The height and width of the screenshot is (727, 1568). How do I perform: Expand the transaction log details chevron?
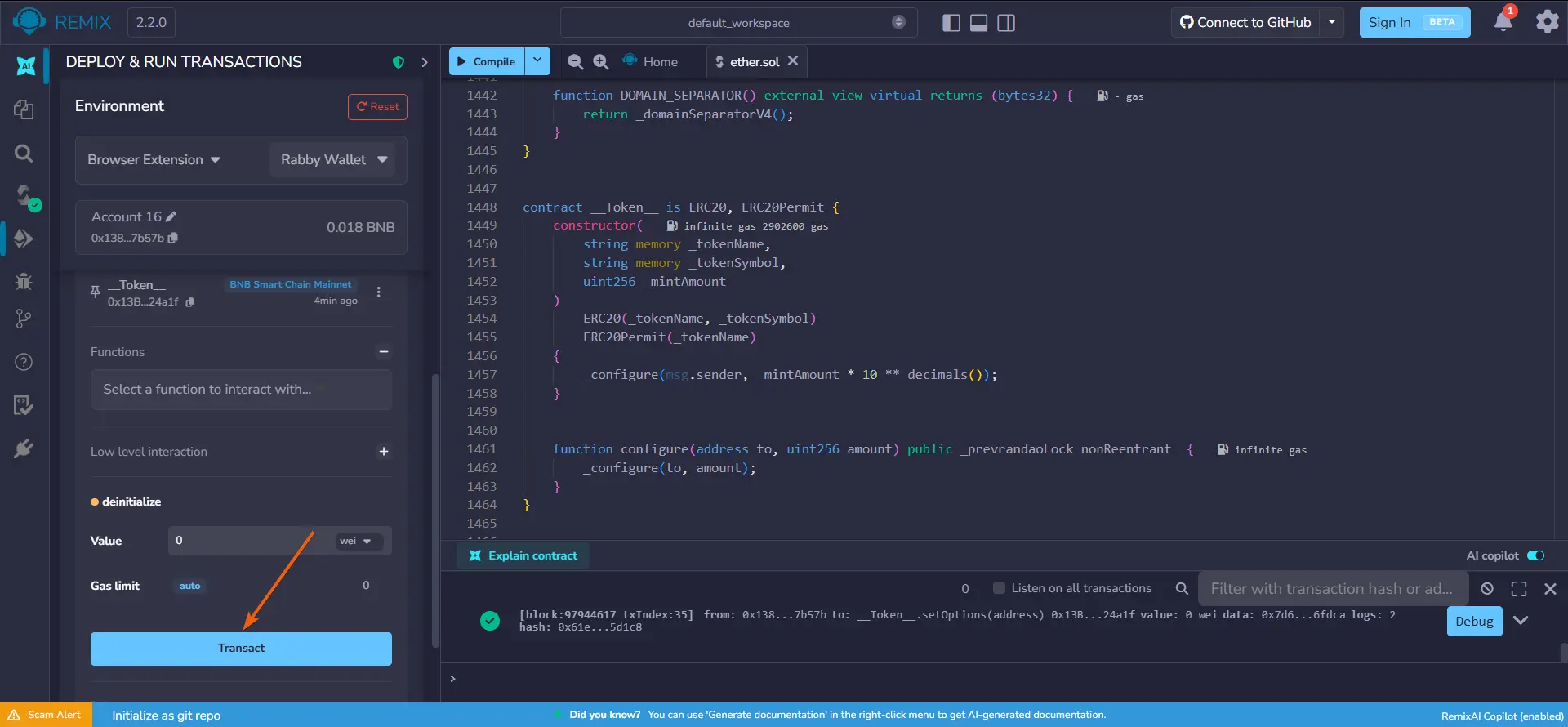[1521, 620]
